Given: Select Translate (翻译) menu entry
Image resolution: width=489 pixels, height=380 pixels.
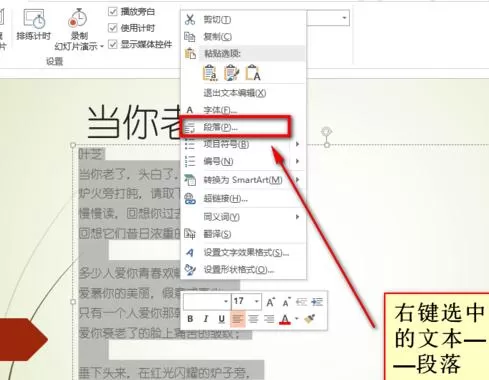Looking at the screenshot, I should click(243, 234).
